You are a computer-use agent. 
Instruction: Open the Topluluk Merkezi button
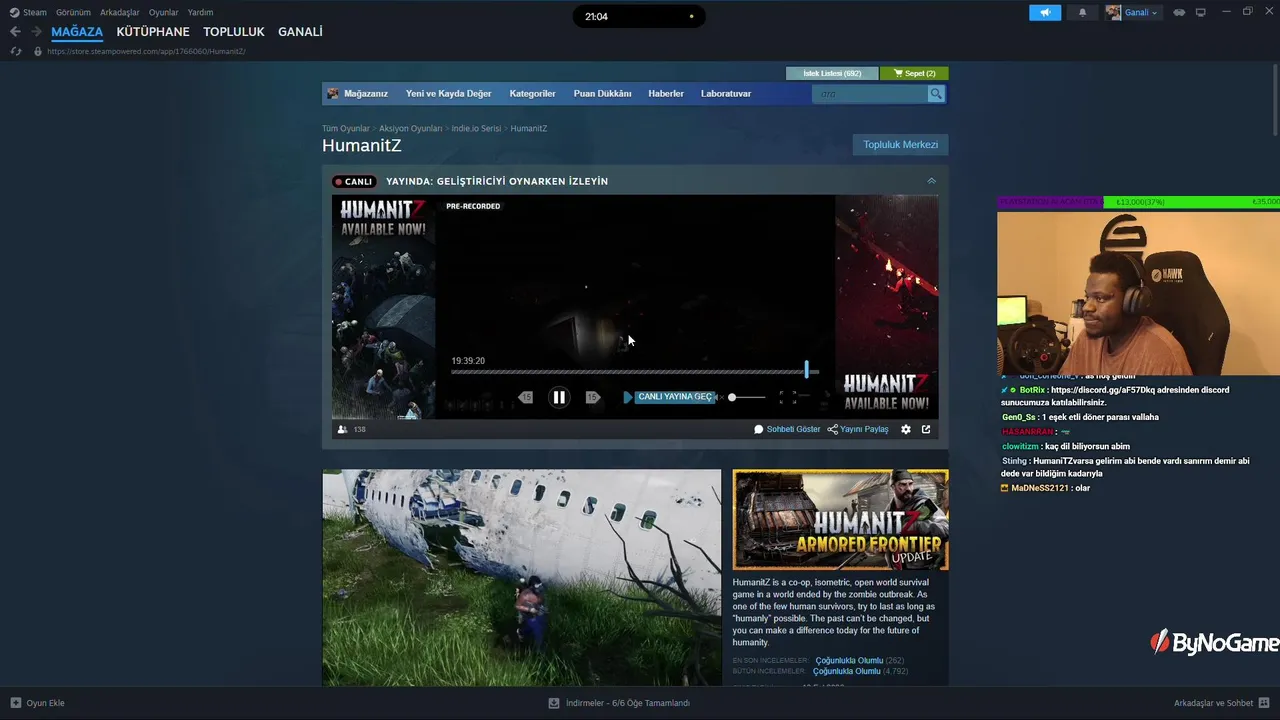[x=900, y=145]
